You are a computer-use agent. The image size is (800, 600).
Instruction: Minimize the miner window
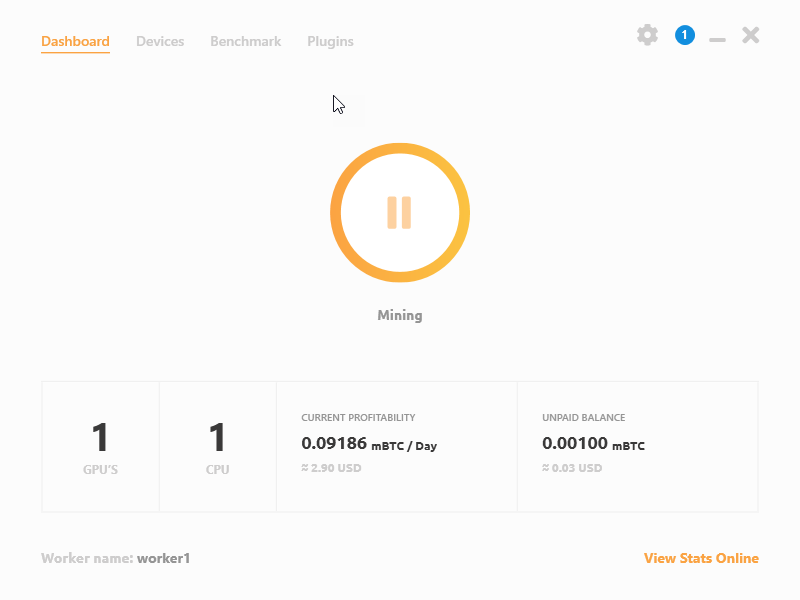tap(717, 40)
